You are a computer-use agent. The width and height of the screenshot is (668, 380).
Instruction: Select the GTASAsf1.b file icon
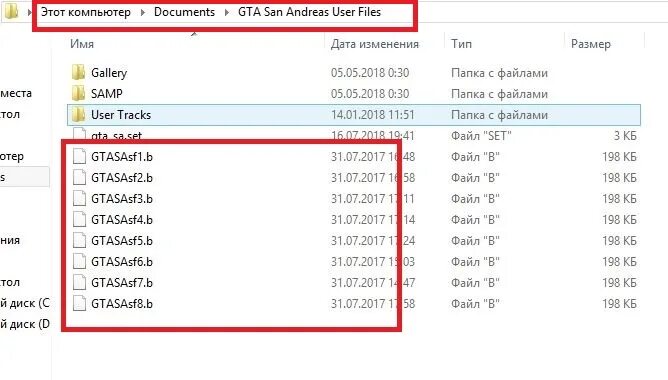[79, 156]
